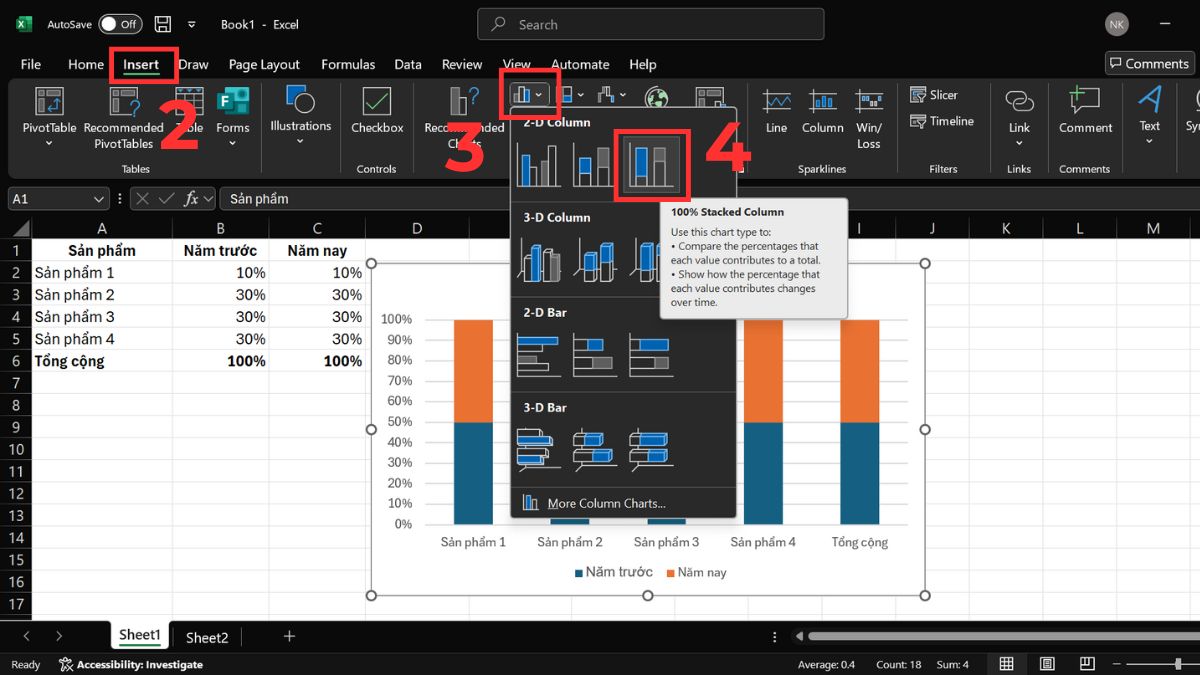The image size is (1200, 675).
Task: Switch to Page Layout view in status bar
Action: 1046,664
